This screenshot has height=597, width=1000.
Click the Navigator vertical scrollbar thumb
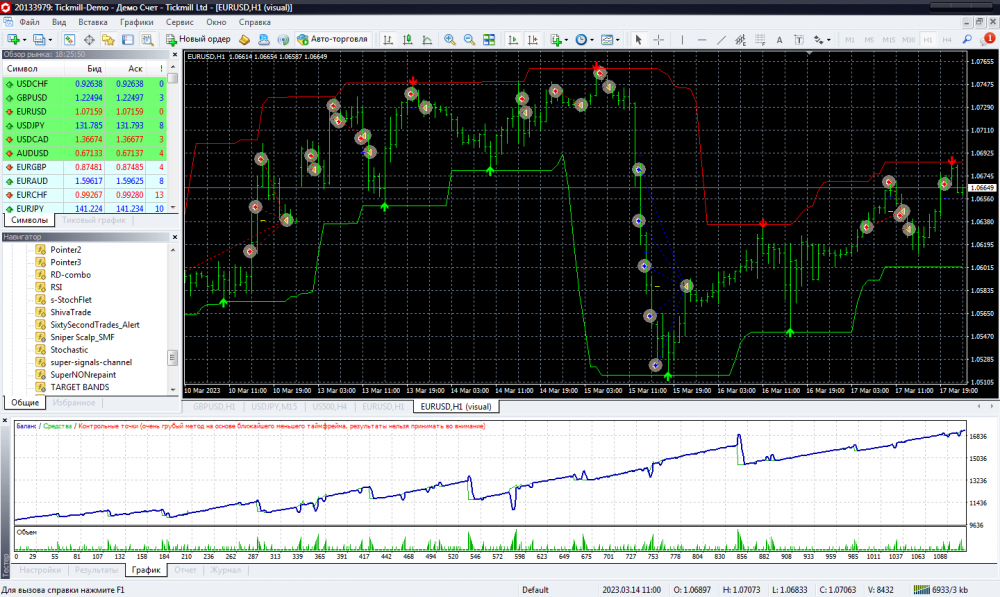coord(172,357)
